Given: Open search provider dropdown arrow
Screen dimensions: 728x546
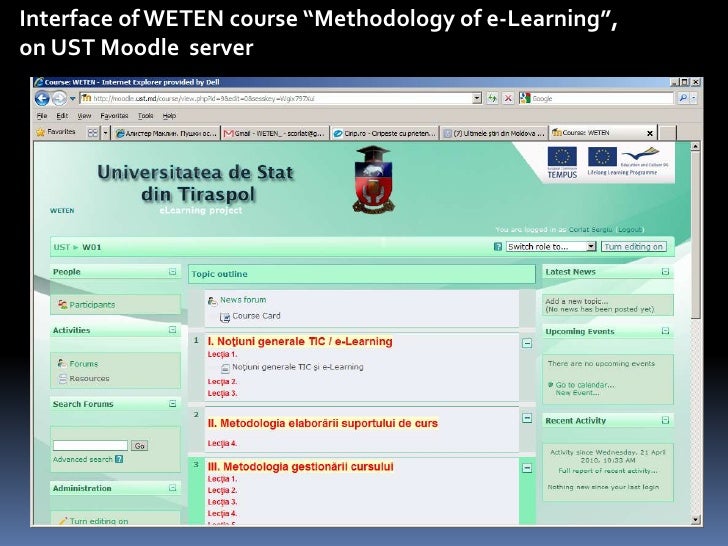Looking at the screenshot, I should (694, 98).
